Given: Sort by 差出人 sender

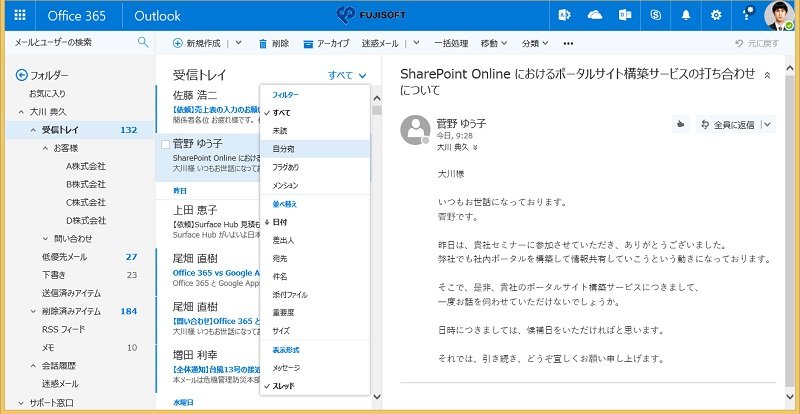Looking at the screenshot, I should click(x=314, y=240).
